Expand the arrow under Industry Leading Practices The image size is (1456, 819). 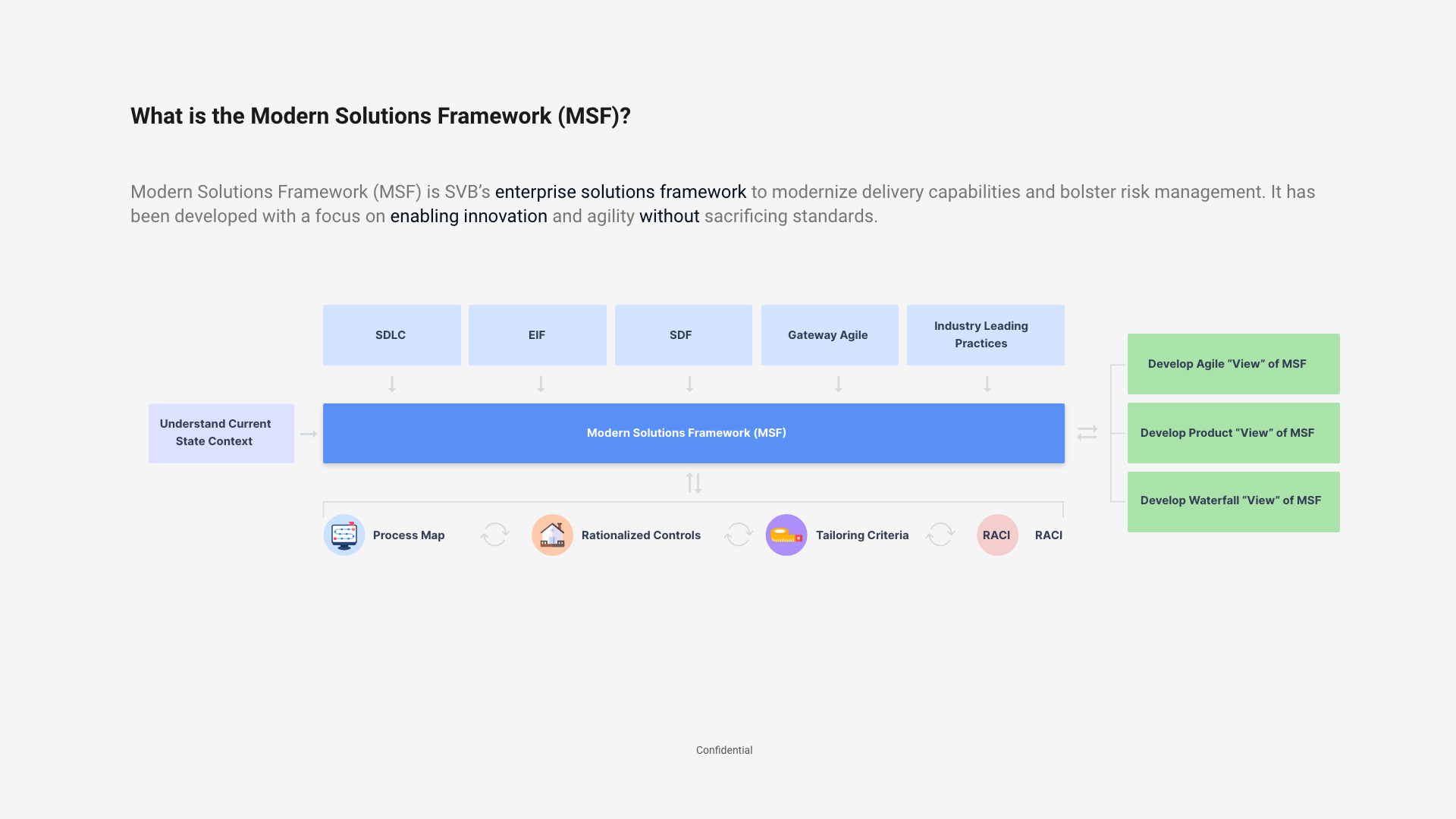(987, 384)
